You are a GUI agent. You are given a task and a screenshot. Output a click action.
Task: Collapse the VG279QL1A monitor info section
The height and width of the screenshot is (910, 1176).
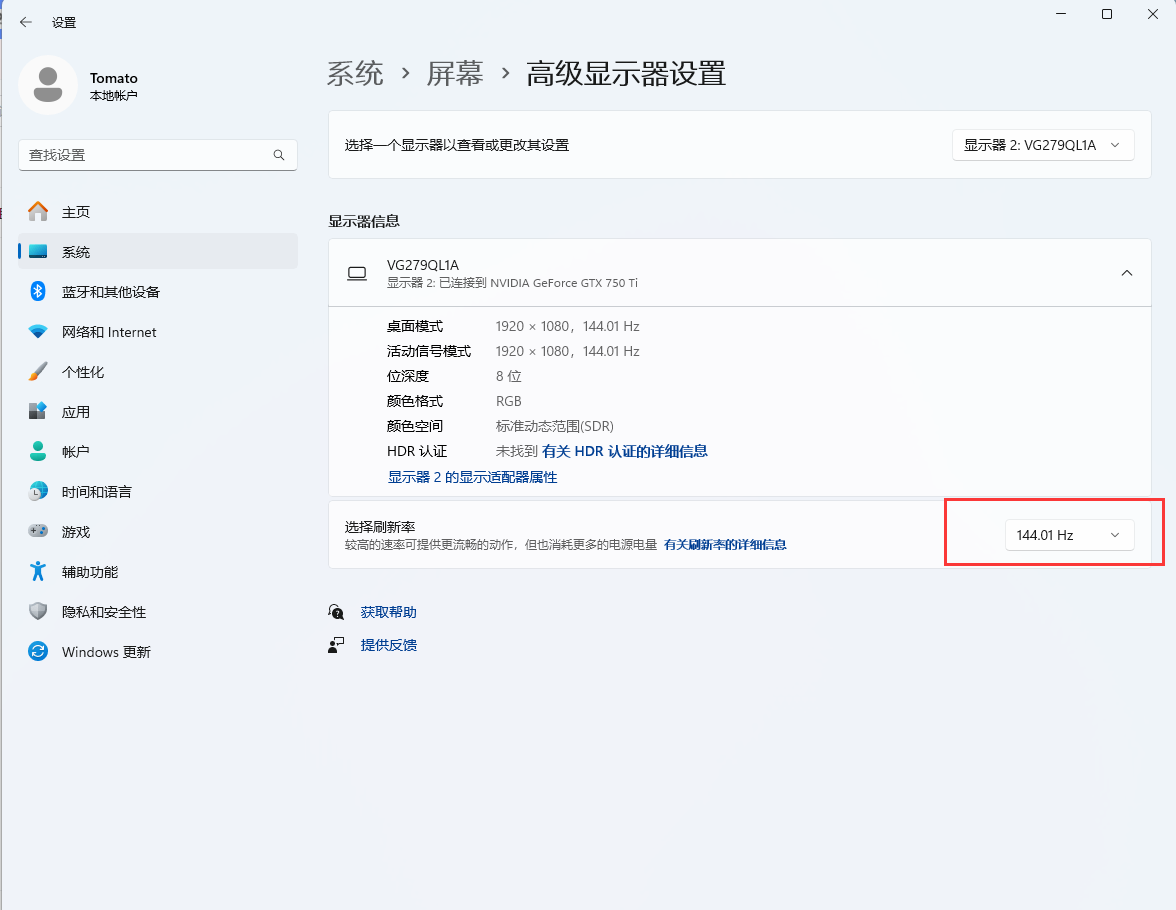tap(1126, 273)
